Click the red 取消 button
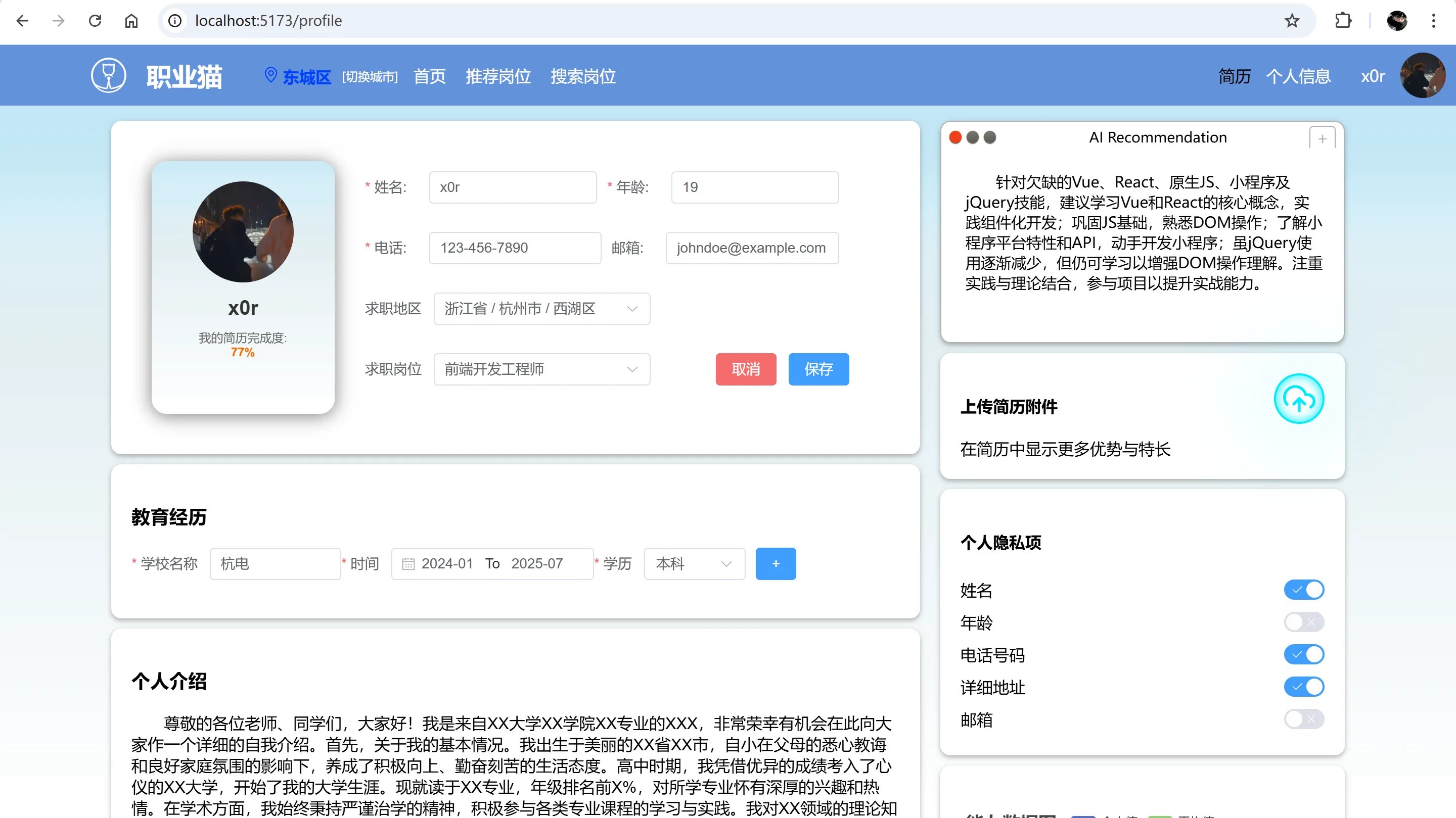Screen dimensions: 1456x818 (x=746, y=369)
